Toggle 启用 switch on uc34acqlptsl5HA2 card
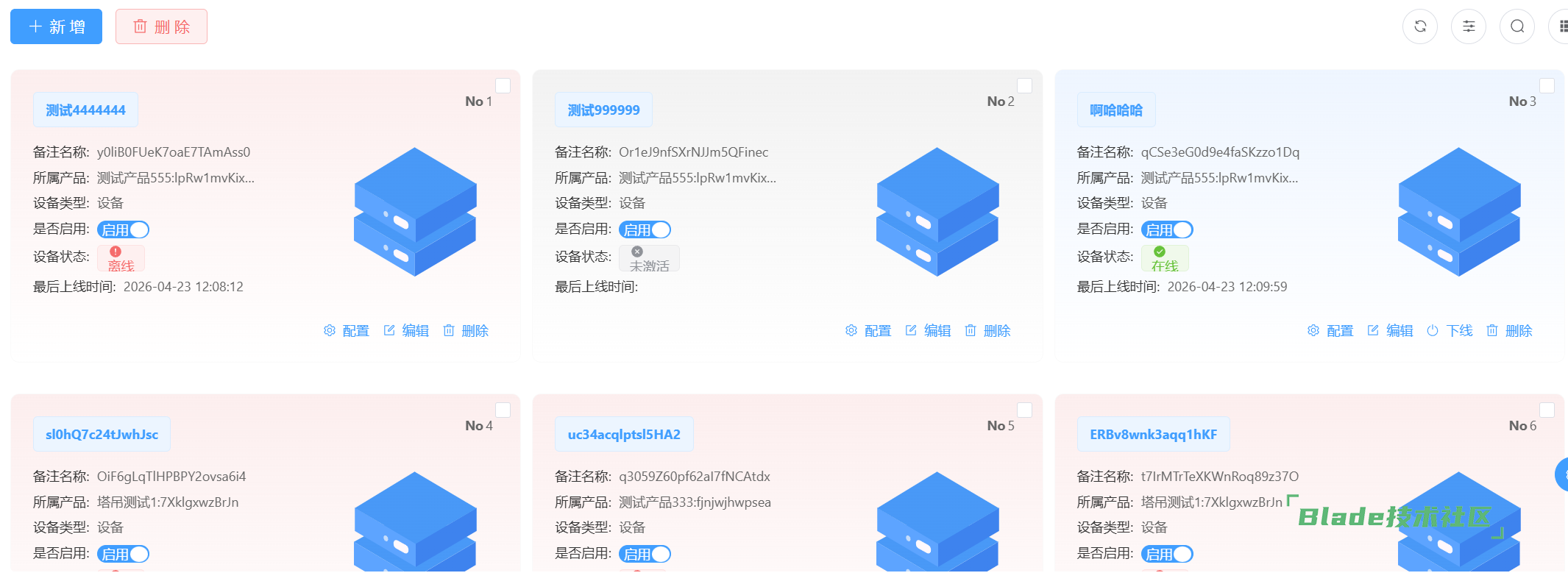Screen dimensions: 1568x584 coord(645,555)
